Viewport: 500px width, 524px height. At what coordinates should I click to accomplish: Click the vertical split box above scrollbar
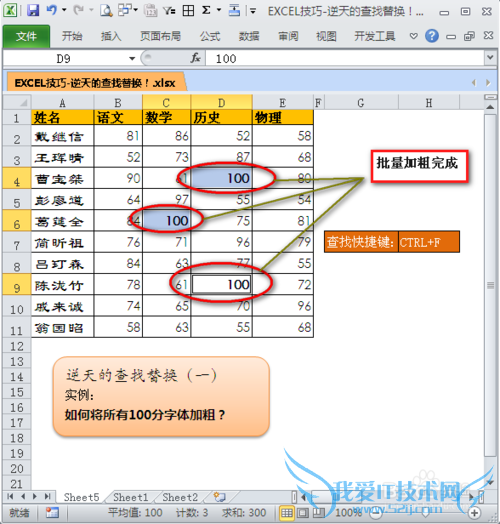pos(490,97)
